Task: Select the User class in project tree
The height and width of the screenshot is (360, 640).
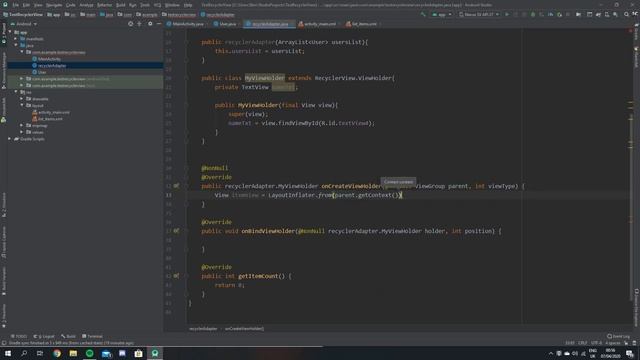Action: [x=42, y=72]
